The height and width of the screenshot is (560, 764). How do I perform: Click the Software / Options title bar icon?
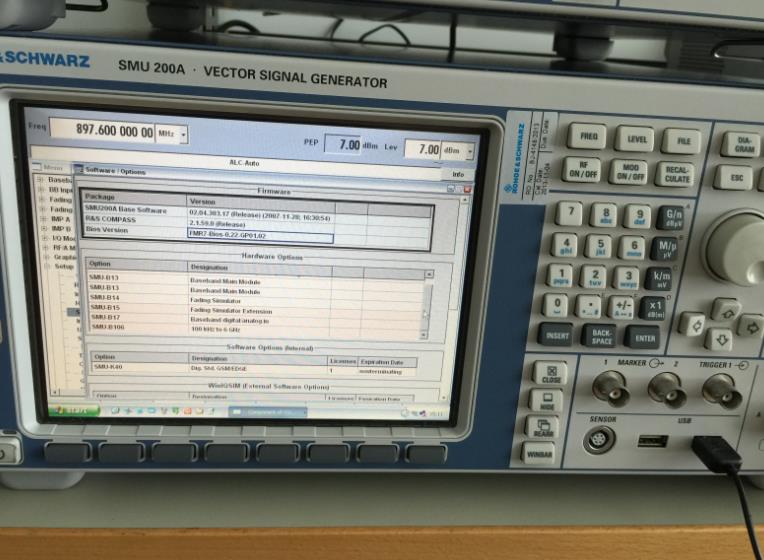tap(78, 169)
